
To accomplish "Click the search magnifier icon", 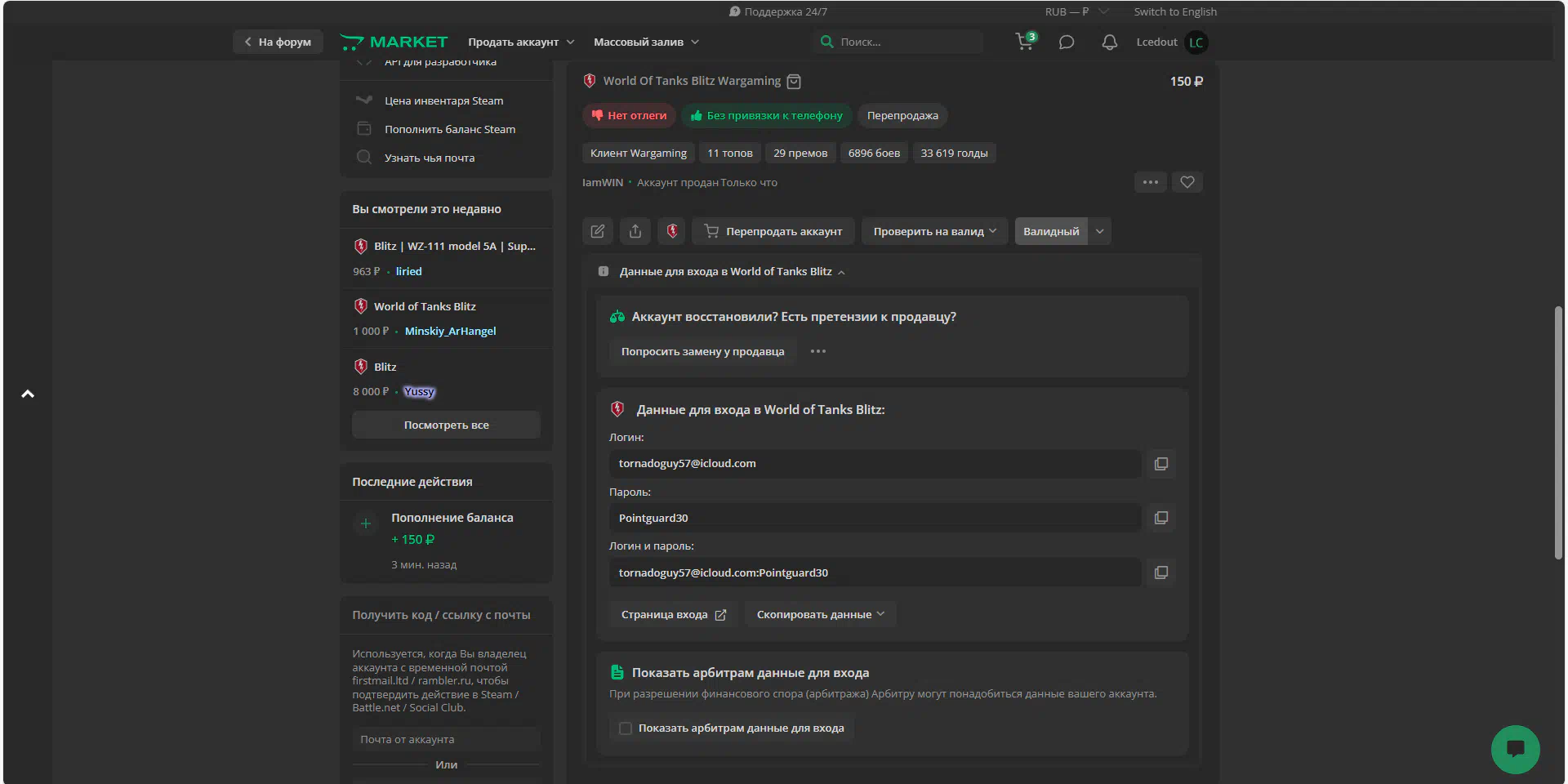I will coord(826,42).
